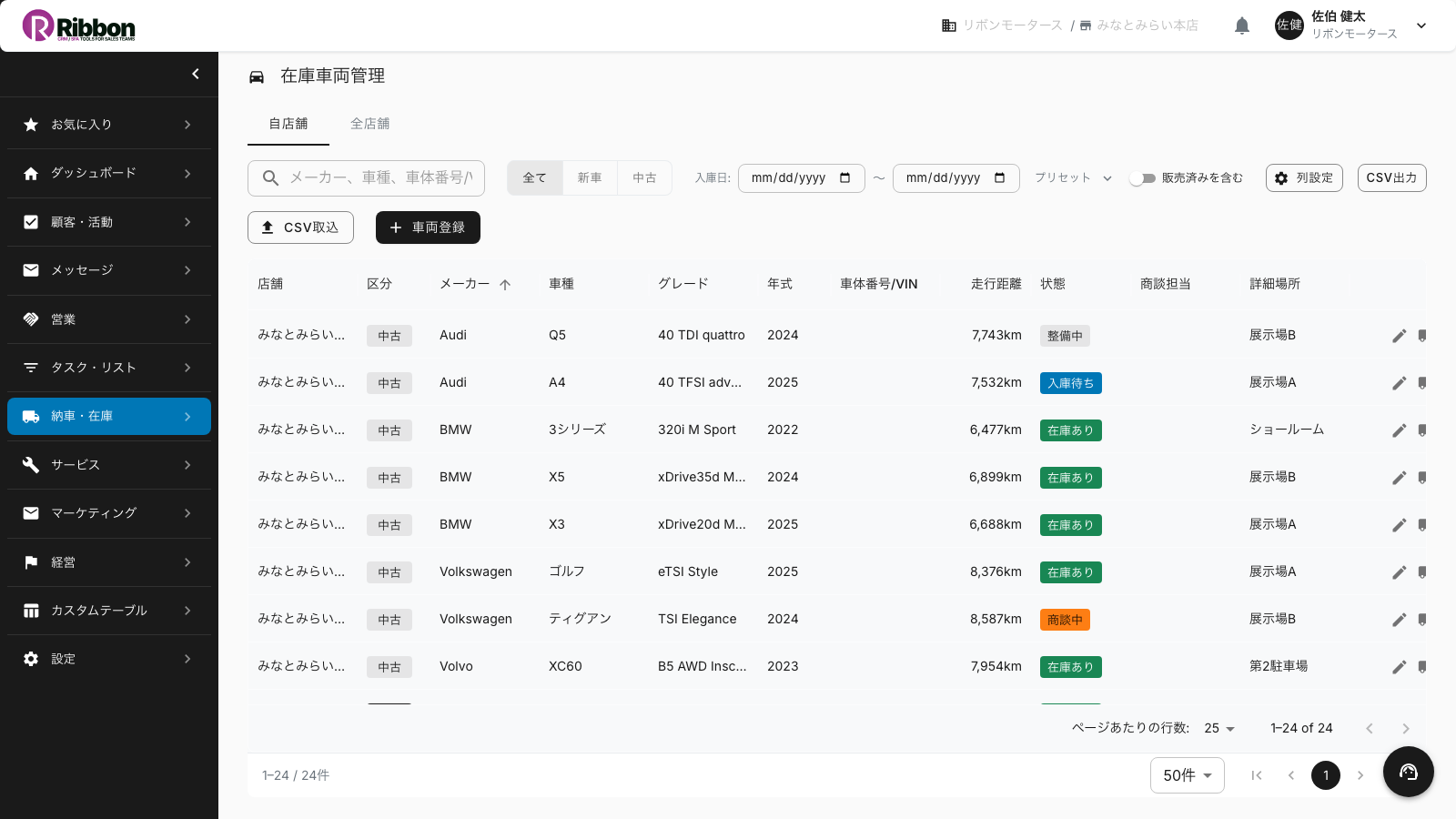Click the 年式 column header

(x=780, y=284)
